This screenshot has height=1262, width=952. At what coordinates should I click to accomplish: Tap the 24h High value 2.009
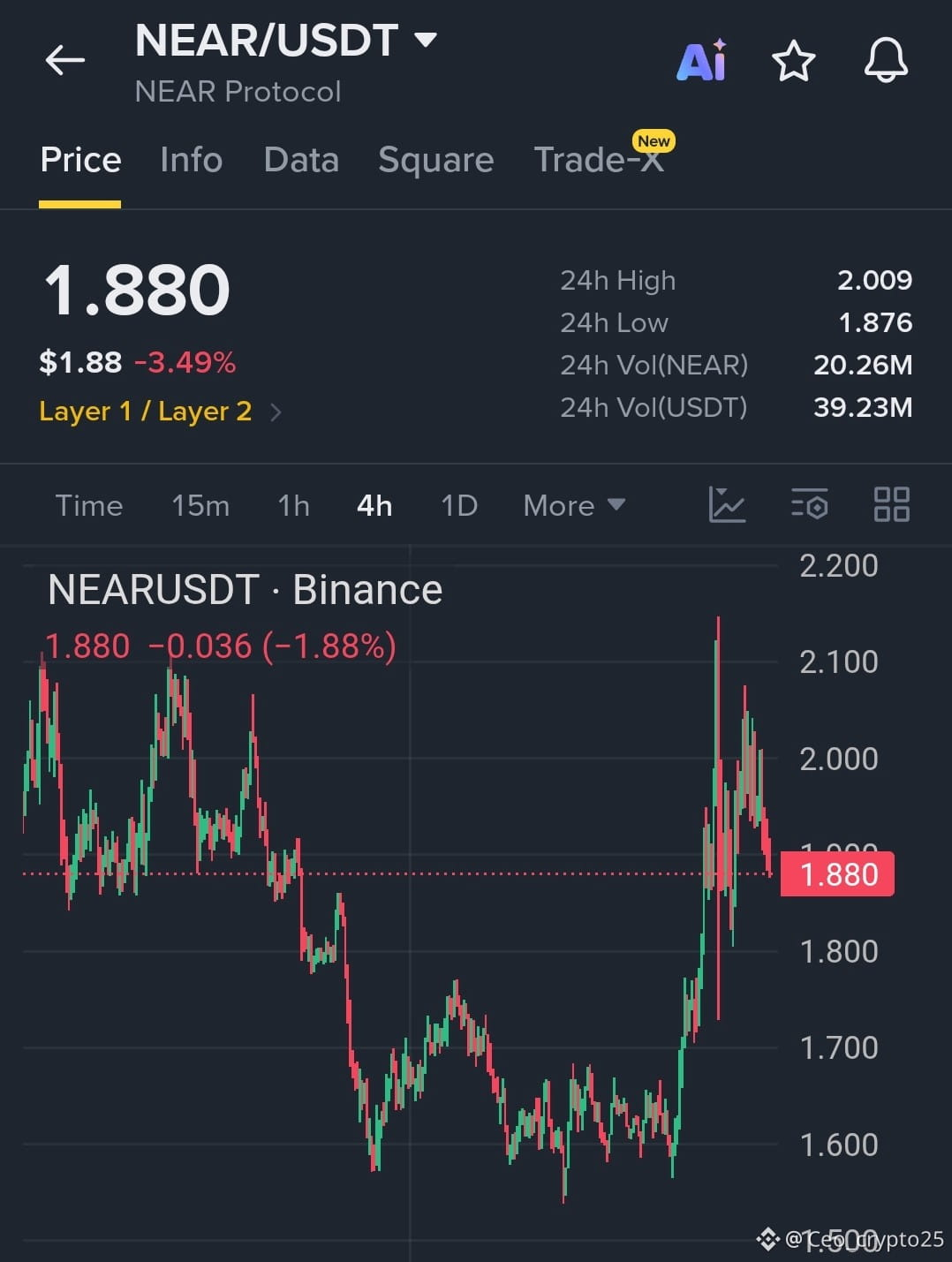point(874,280)
